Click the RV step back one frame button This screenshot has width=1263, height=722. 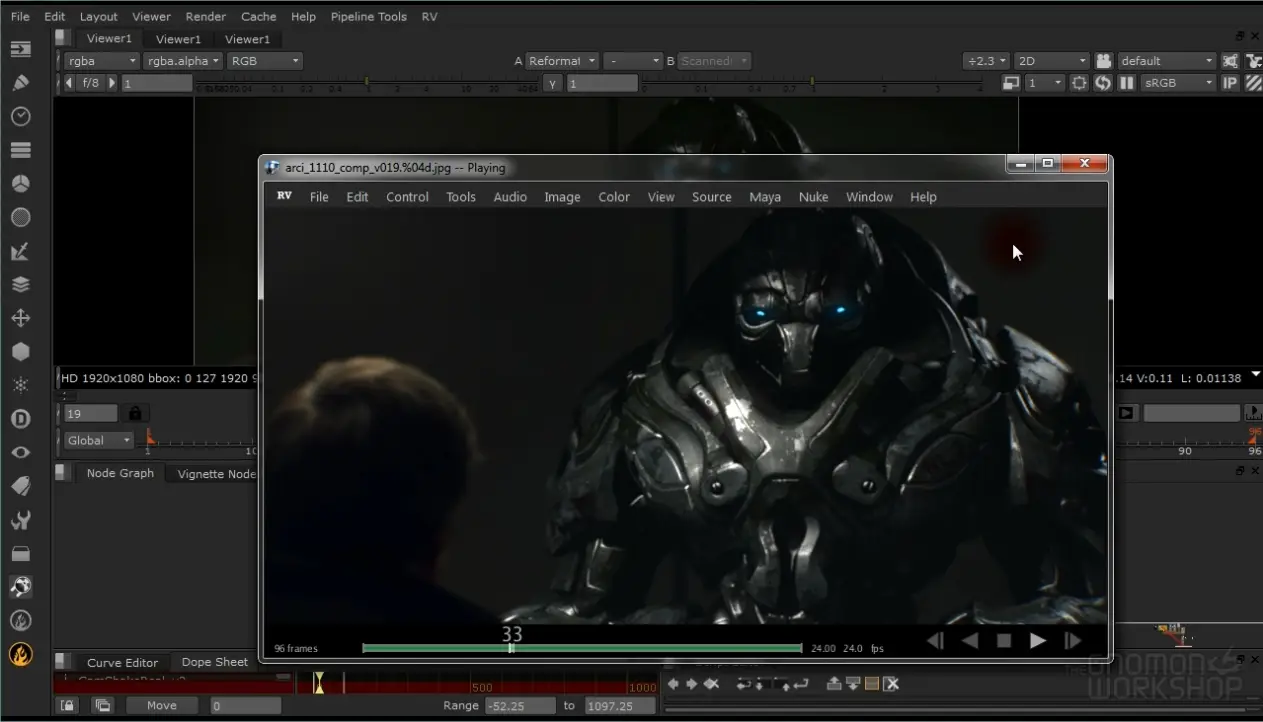935,641
